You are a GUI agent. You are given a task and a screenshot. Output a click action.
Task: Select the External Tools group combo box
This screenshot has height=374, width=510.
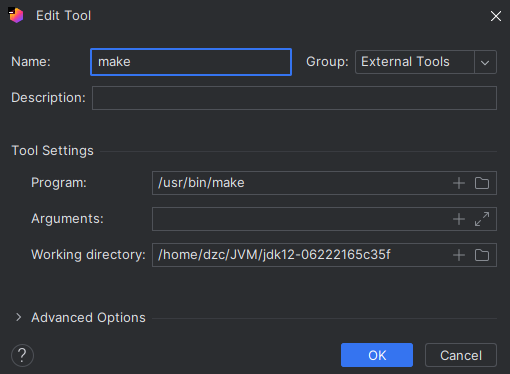pyautogui.click(x=426, y=62)
